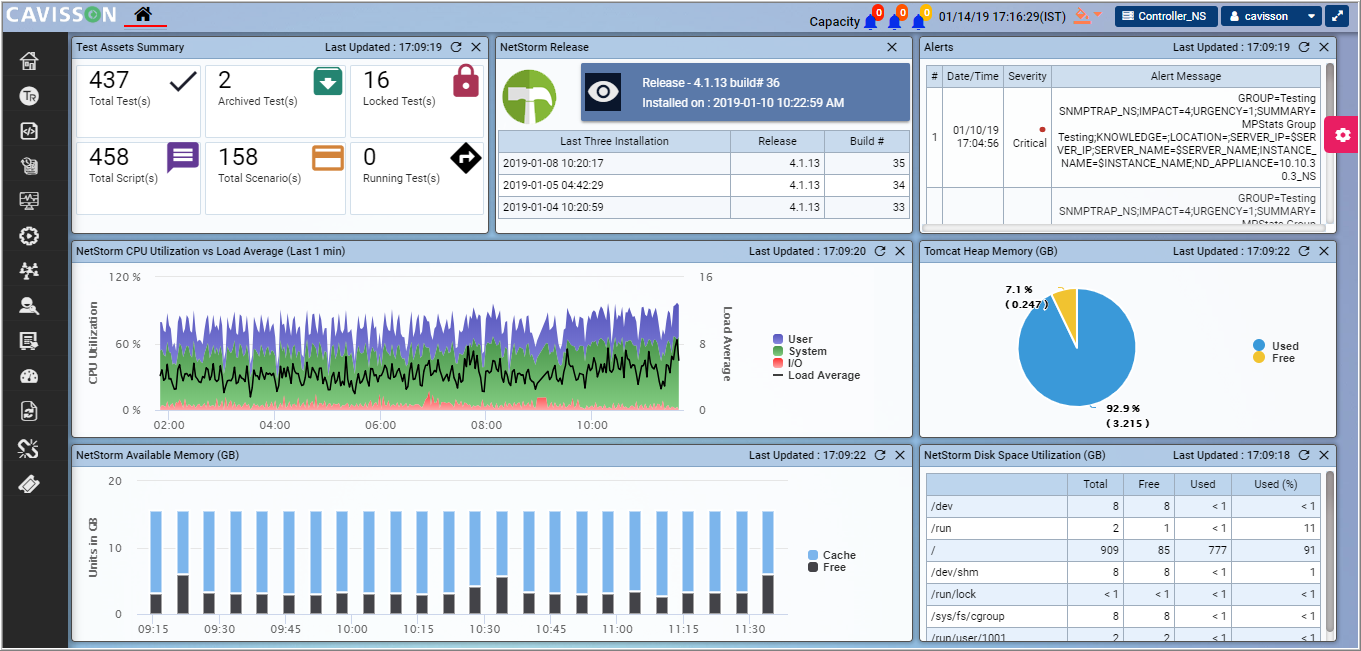Click the red critical alerts bell

[x=871, y=19]
